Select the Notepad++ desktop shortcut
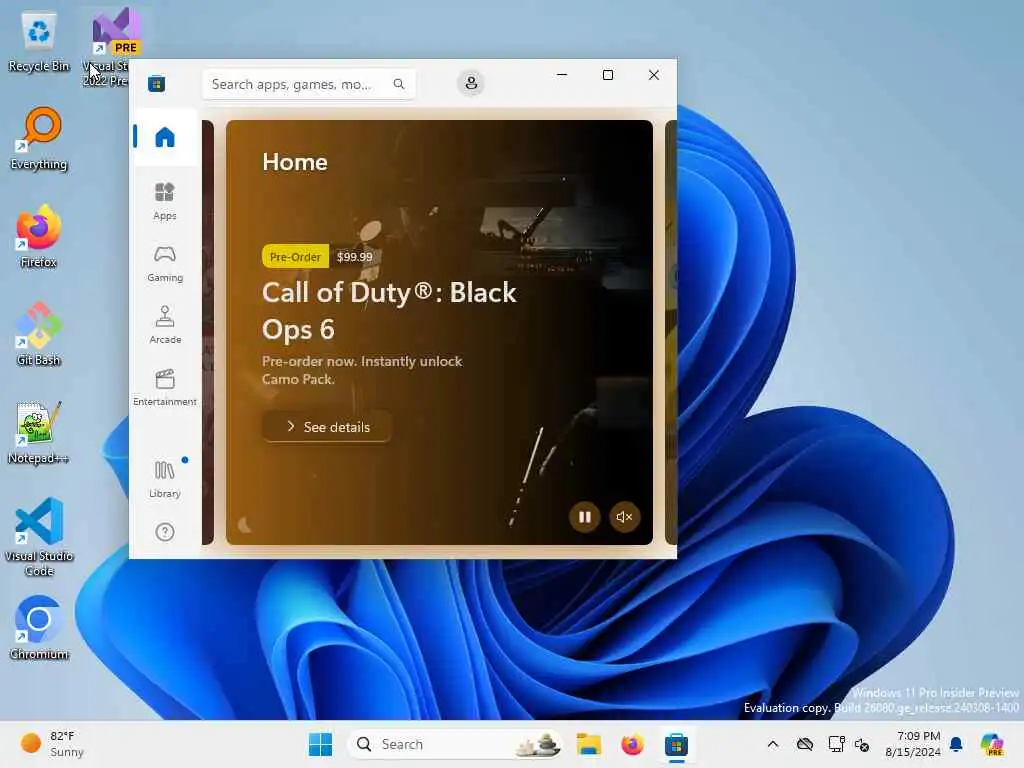This screenshot has height=768, width=1024. pyautogui.click(x=39, y=432)
